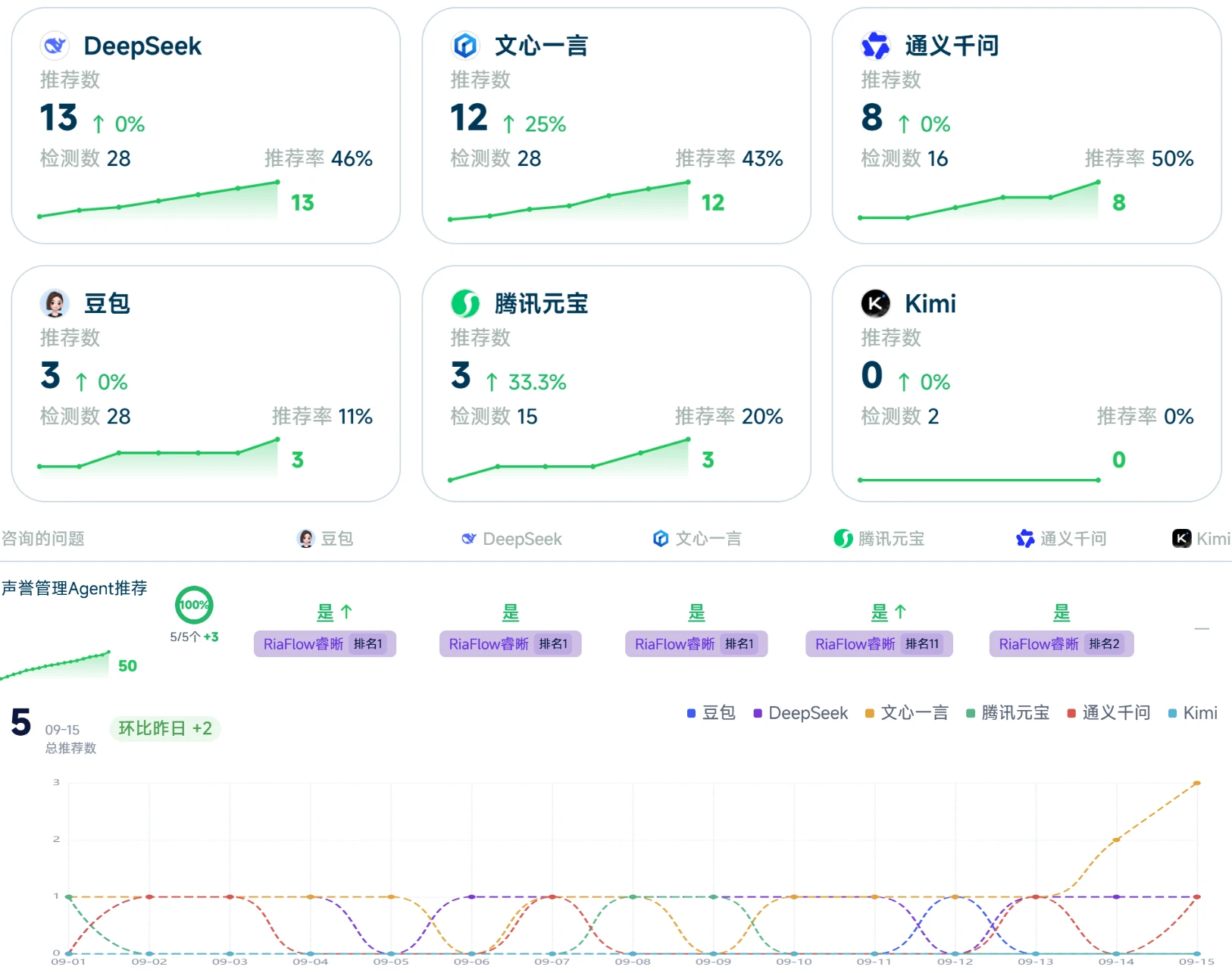Open the RiaFlow睿晰 tag in the 文心一言 column
Viewport: 1232px width, 973px height.
[696, 644]
